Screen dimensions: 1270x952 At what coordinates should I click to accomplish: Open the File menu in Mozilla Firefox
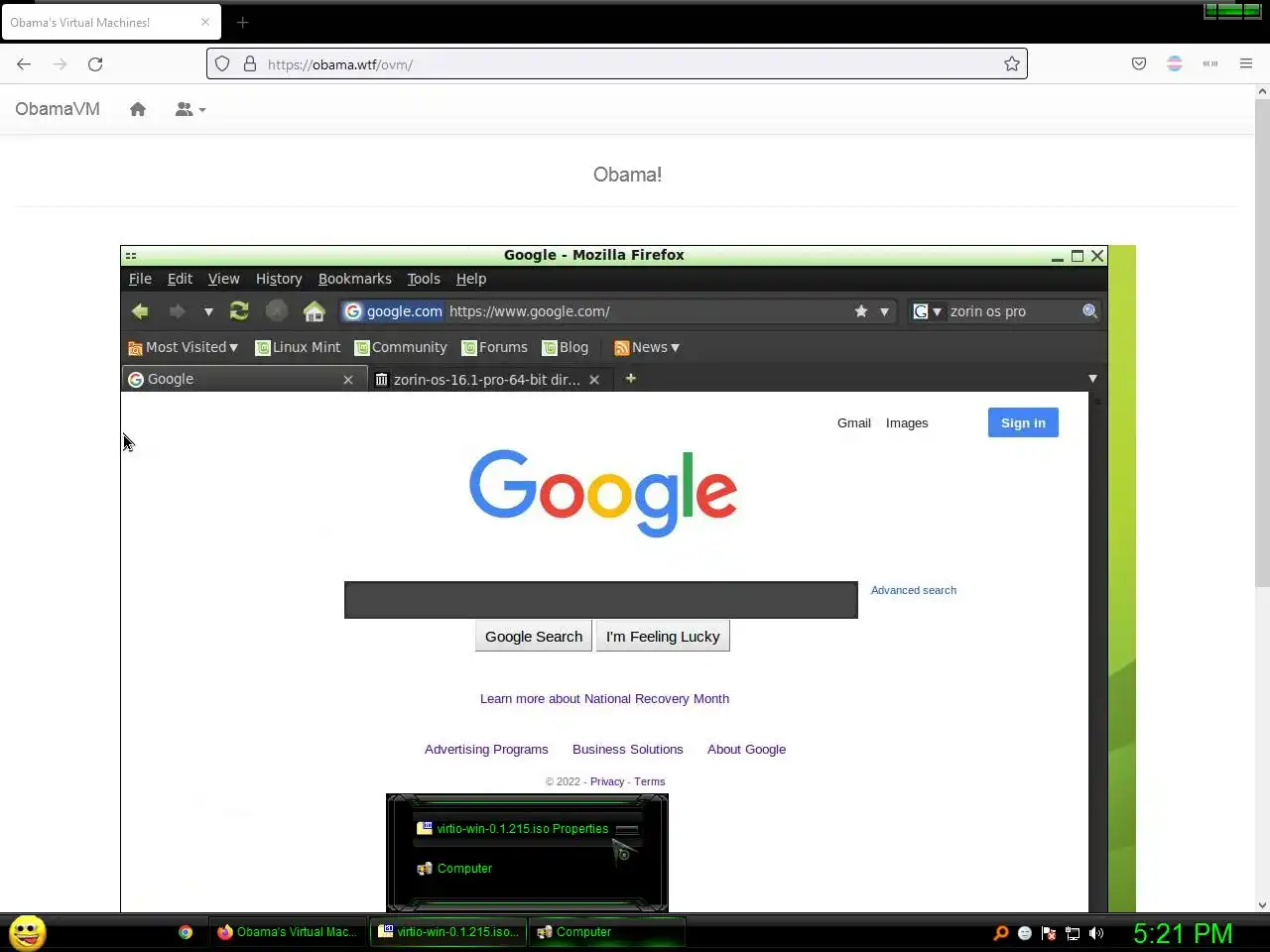tap(140, 279)
